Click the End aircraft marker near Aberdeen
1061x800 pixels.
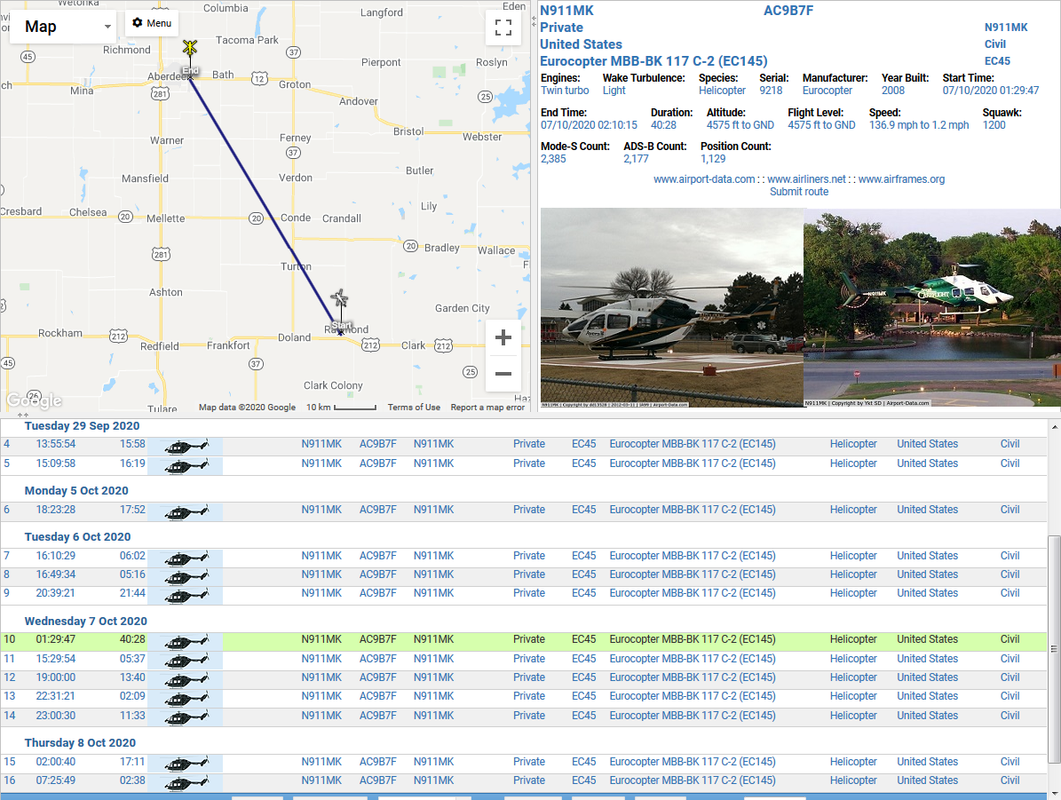190,48
